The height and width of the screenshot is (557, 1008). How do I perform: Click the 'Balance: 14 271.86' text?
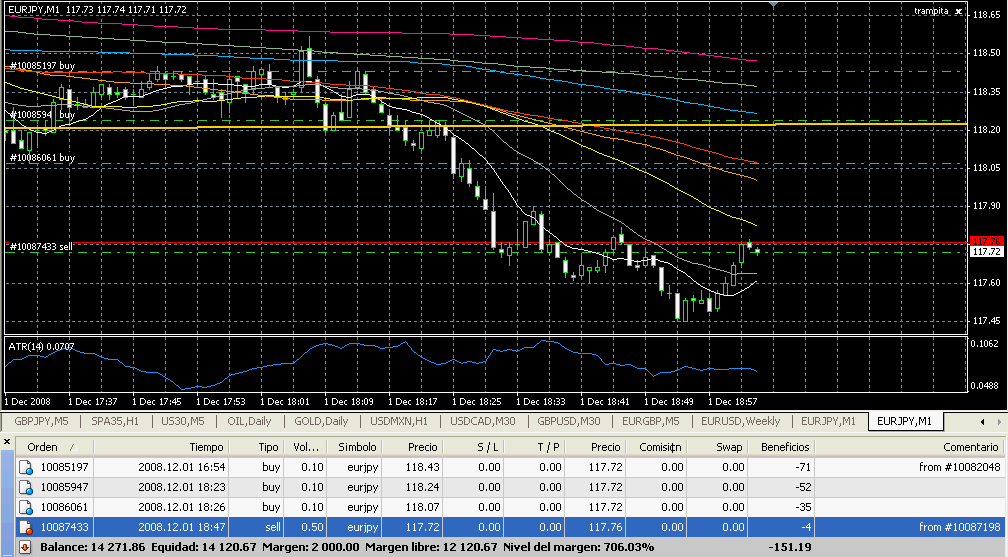coord(93,547)
